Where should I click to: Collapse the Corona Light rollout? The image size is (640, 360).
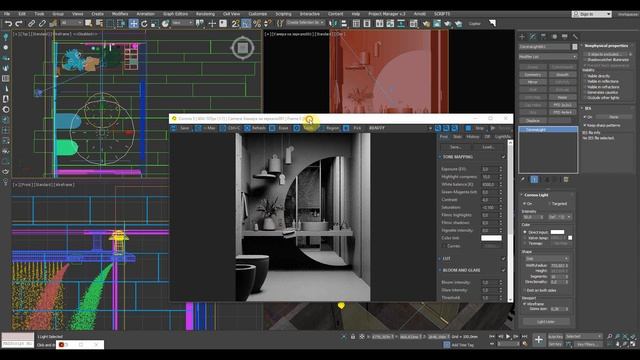(x=522, y=195)
